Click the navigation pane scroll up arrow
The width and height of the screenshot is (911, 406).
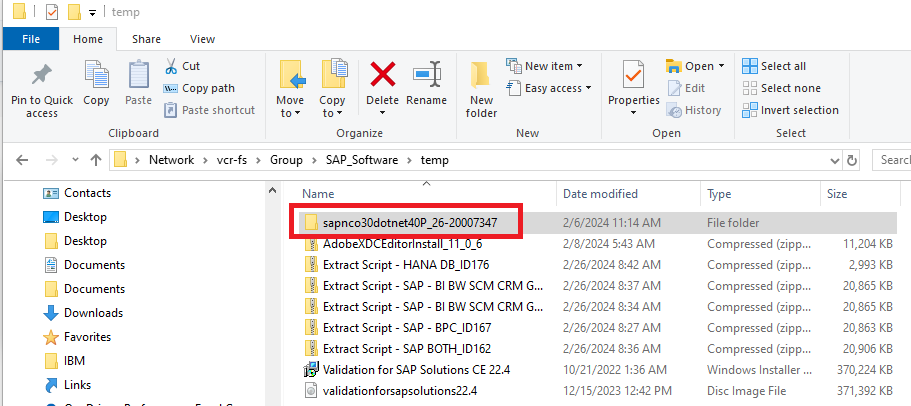point(272,189)
